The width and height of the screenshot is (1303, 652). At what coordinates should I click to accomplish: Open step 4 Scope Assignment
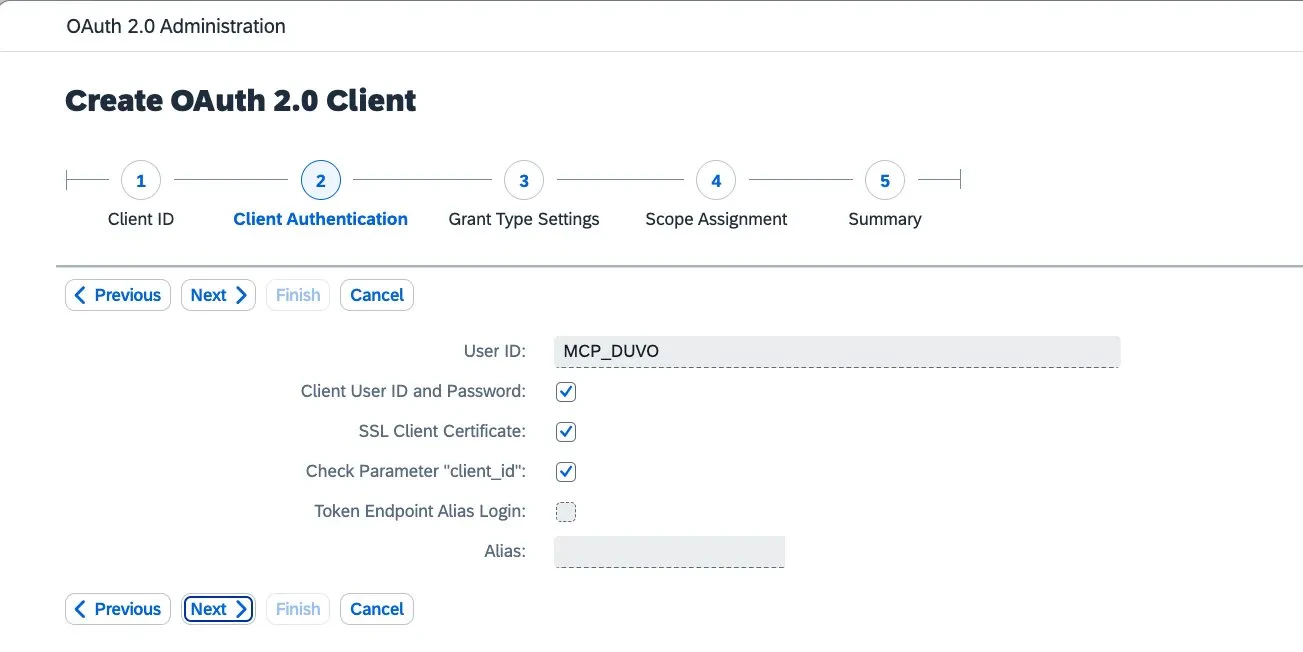click(716, 181)
